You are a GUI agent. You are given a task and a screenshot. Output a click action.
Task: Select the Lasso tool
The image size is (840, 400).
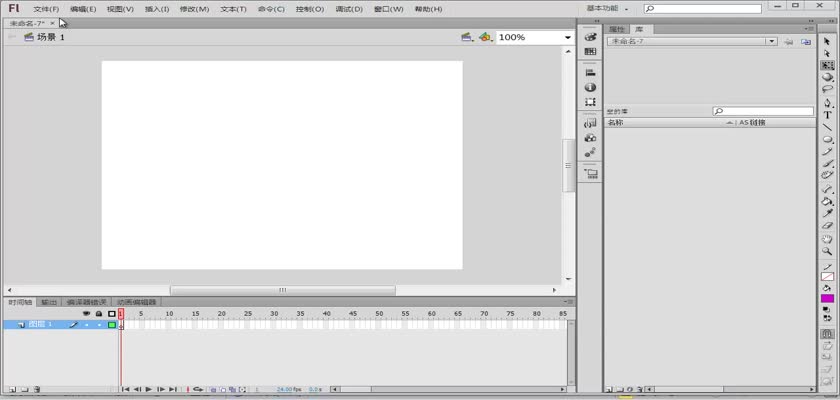[827, 90]
